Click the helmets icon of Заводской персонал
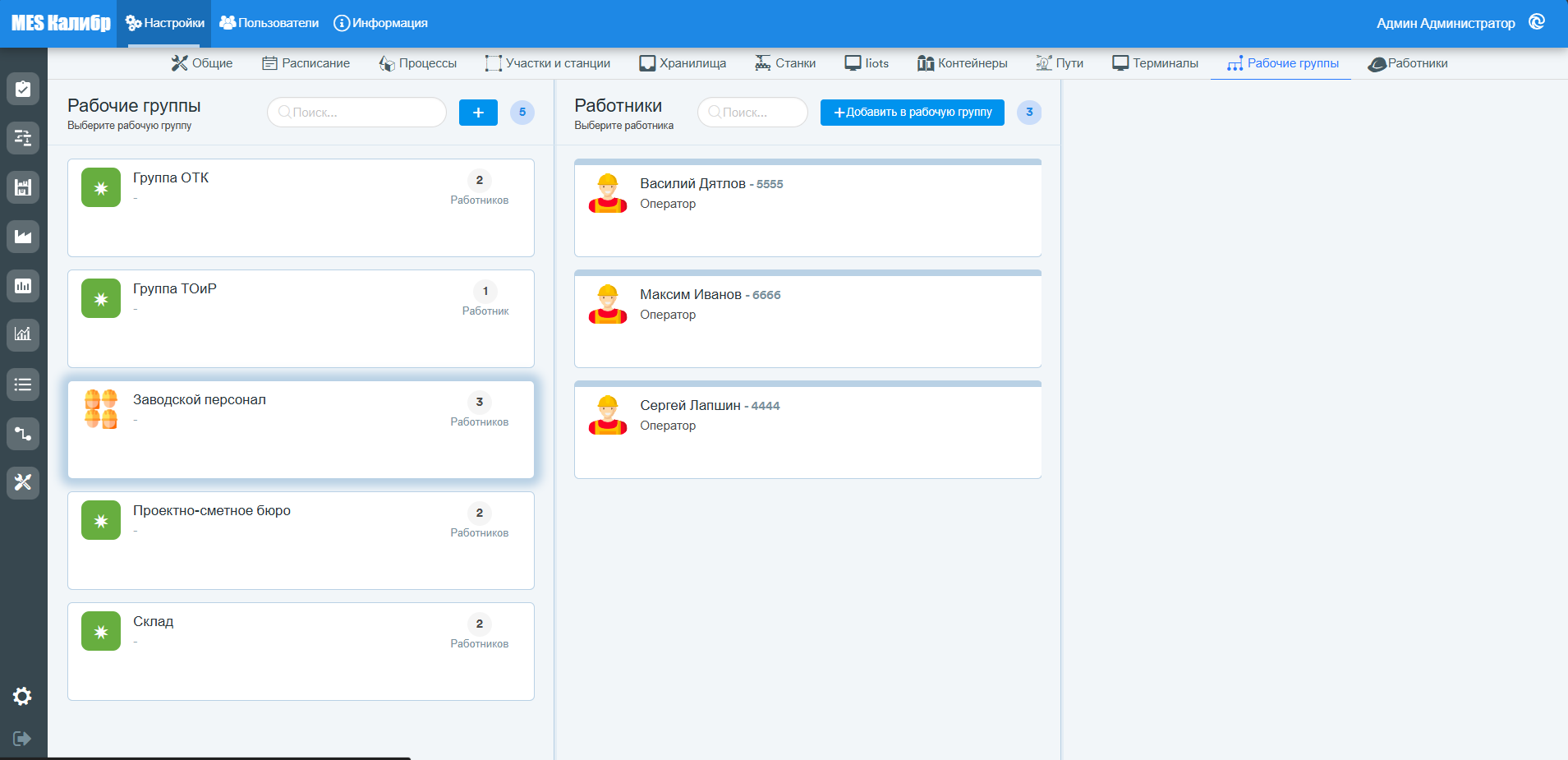This screenshot has width=1568, height=760. (101, 409)
